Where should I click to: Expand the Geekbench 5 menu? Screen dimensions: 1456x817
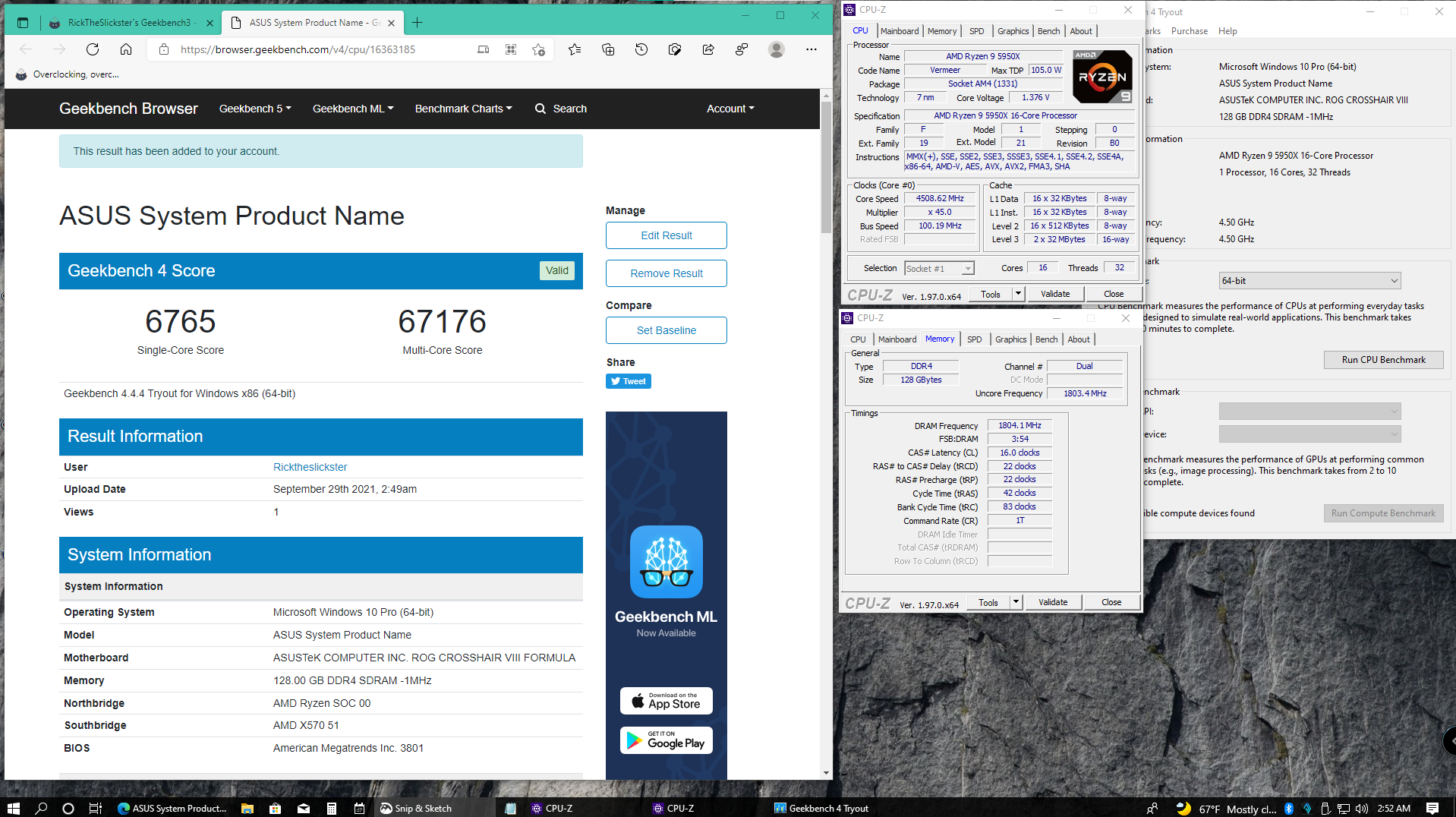(x=255, y=109)
